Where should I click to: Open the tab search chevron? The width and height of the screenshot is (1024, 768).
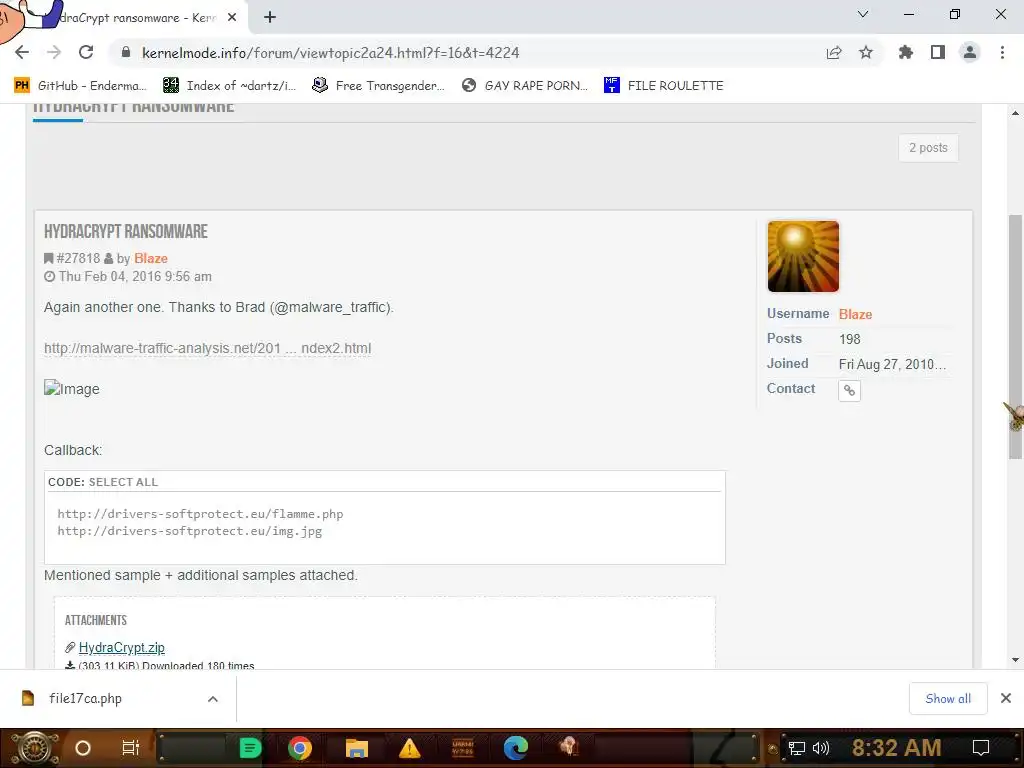tap(863, 14)
